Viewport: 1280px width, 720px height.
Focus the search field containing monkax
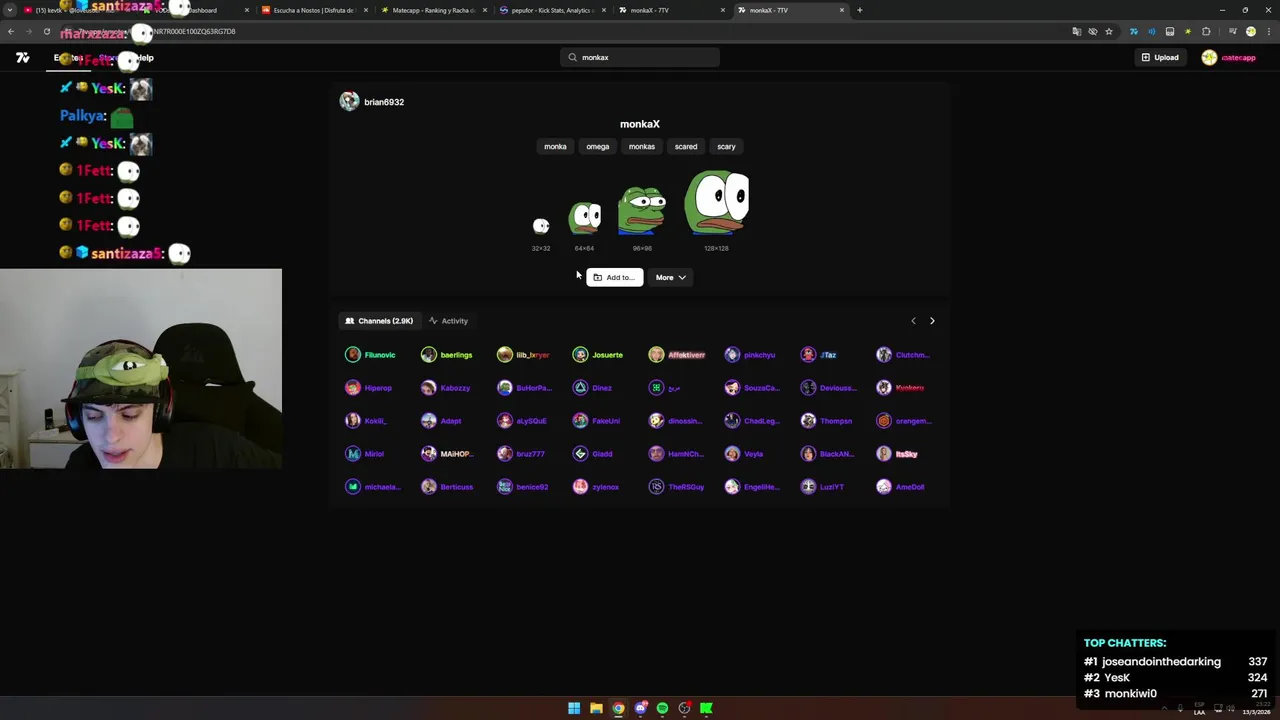coord(640,57)
